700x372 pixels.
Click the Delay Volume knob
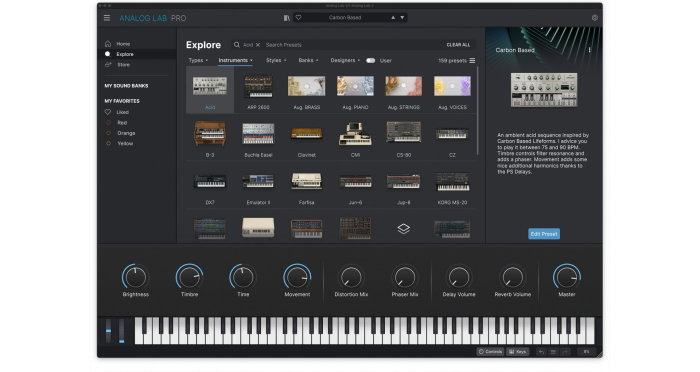point(458,277)
